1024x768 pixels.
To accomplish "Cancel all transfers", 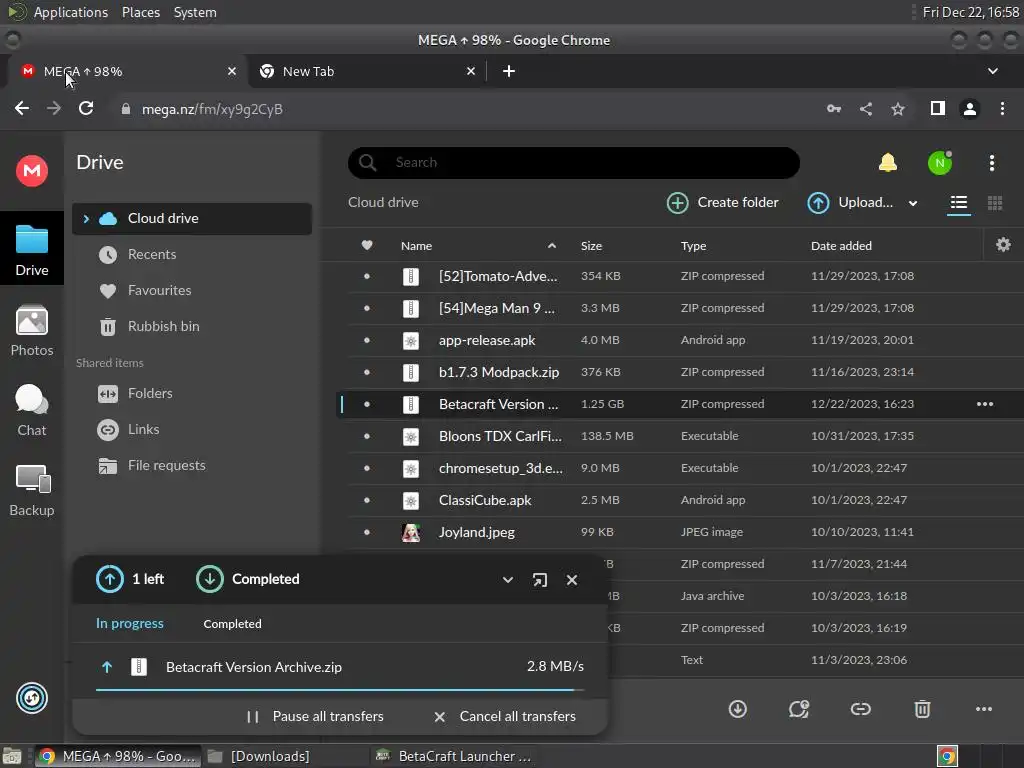I will coord(505,716).
